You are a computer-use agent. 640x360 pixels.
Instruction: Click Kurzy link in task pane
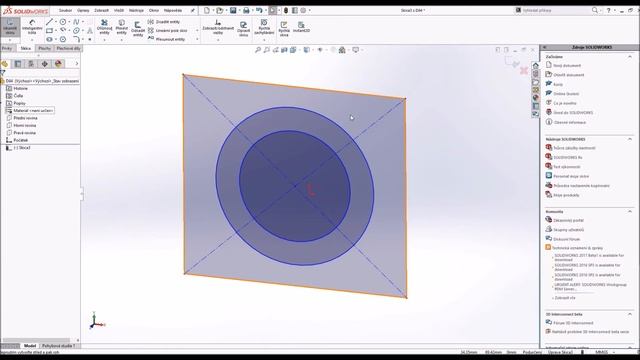pyautogui.click(x=558, y=84)
